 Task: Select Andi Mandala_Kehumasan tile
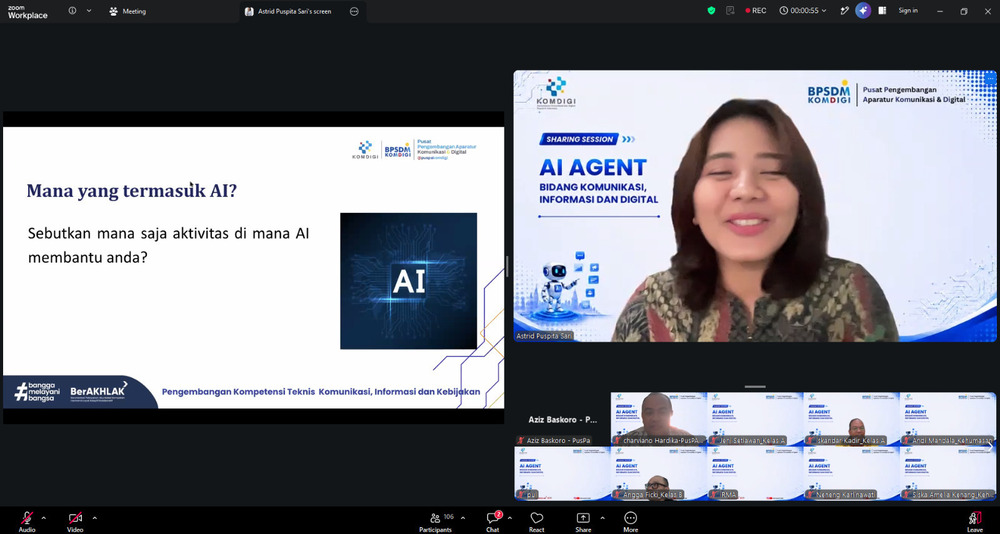(947, 419)
